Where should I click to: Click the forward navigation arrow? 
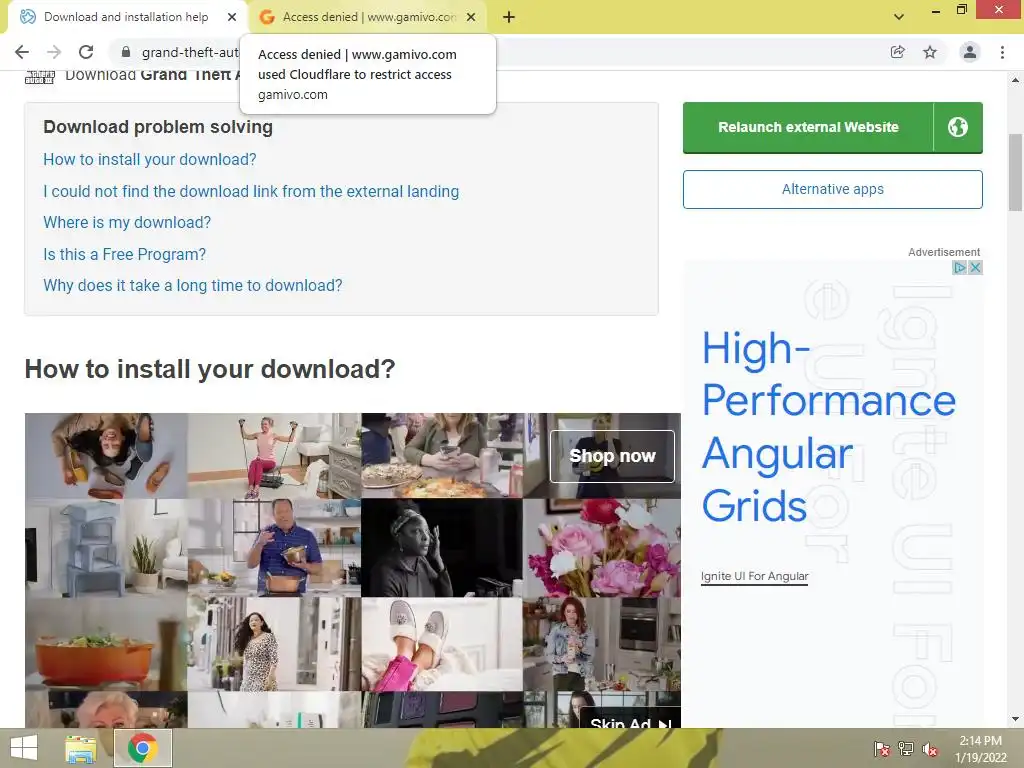coord(54,52)
